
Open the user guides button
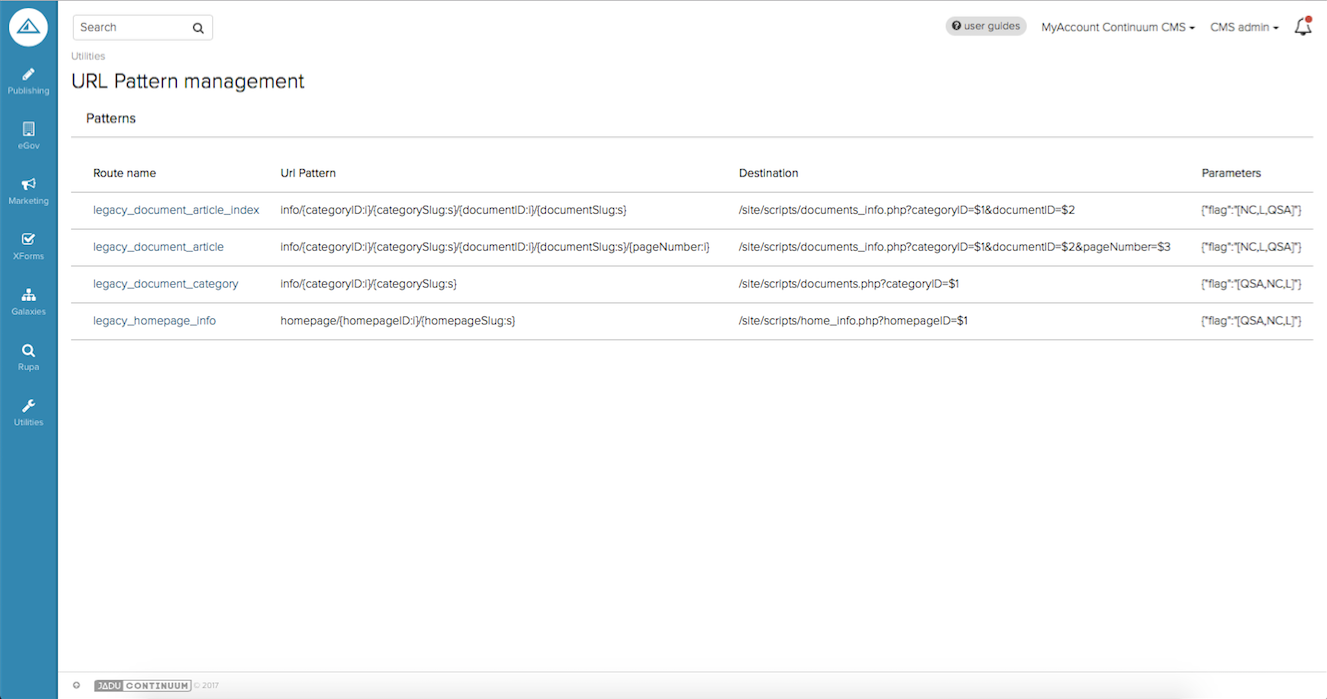click(986, 26)
